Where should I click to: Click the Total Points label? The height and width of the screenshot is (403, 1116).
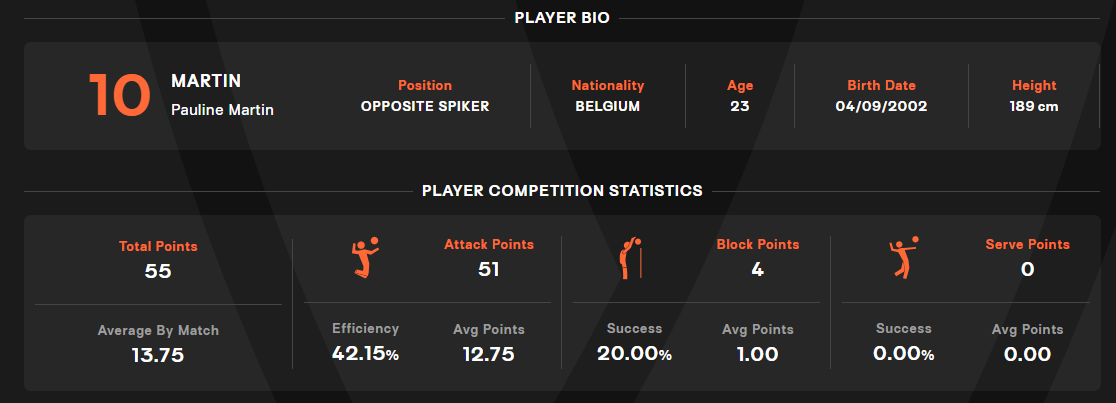[x=158, y=246]
